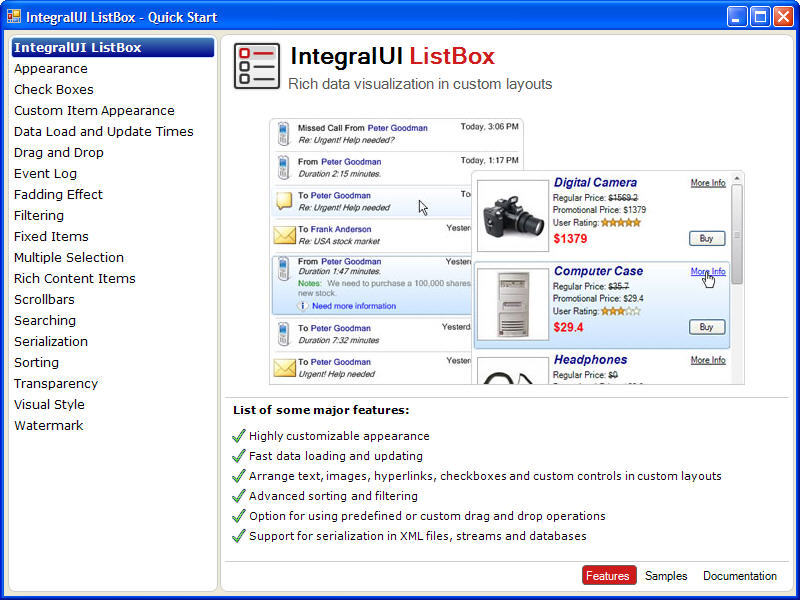Click the Frank Anderson name link
Image resolution: width=800 pixels, height=600 pixels.
tap(341, 229)
